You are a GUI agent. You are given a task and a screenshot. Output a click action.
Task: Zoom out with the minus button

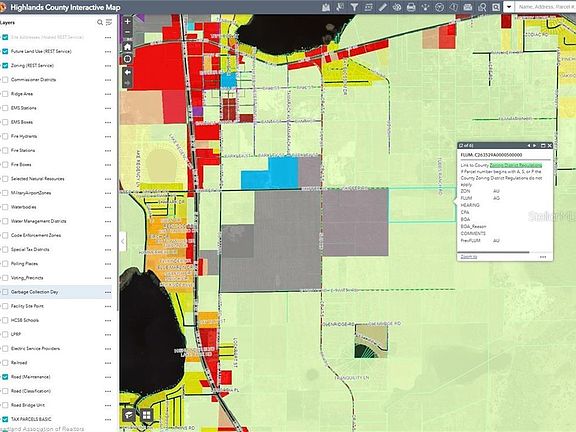[x=127, y=32]
